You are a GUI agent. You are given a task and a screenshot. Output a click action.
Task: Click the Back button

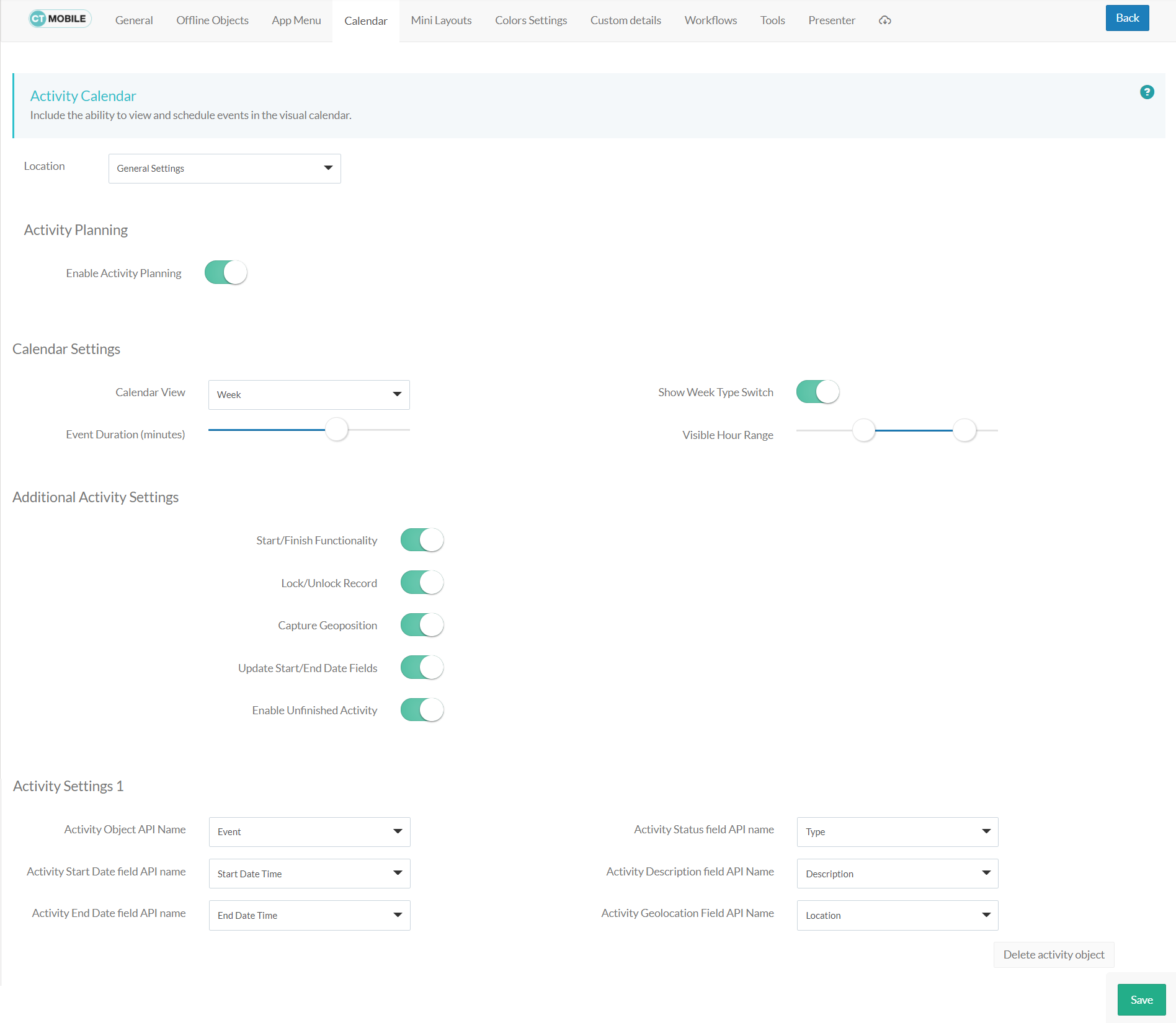coord(1127,18)
